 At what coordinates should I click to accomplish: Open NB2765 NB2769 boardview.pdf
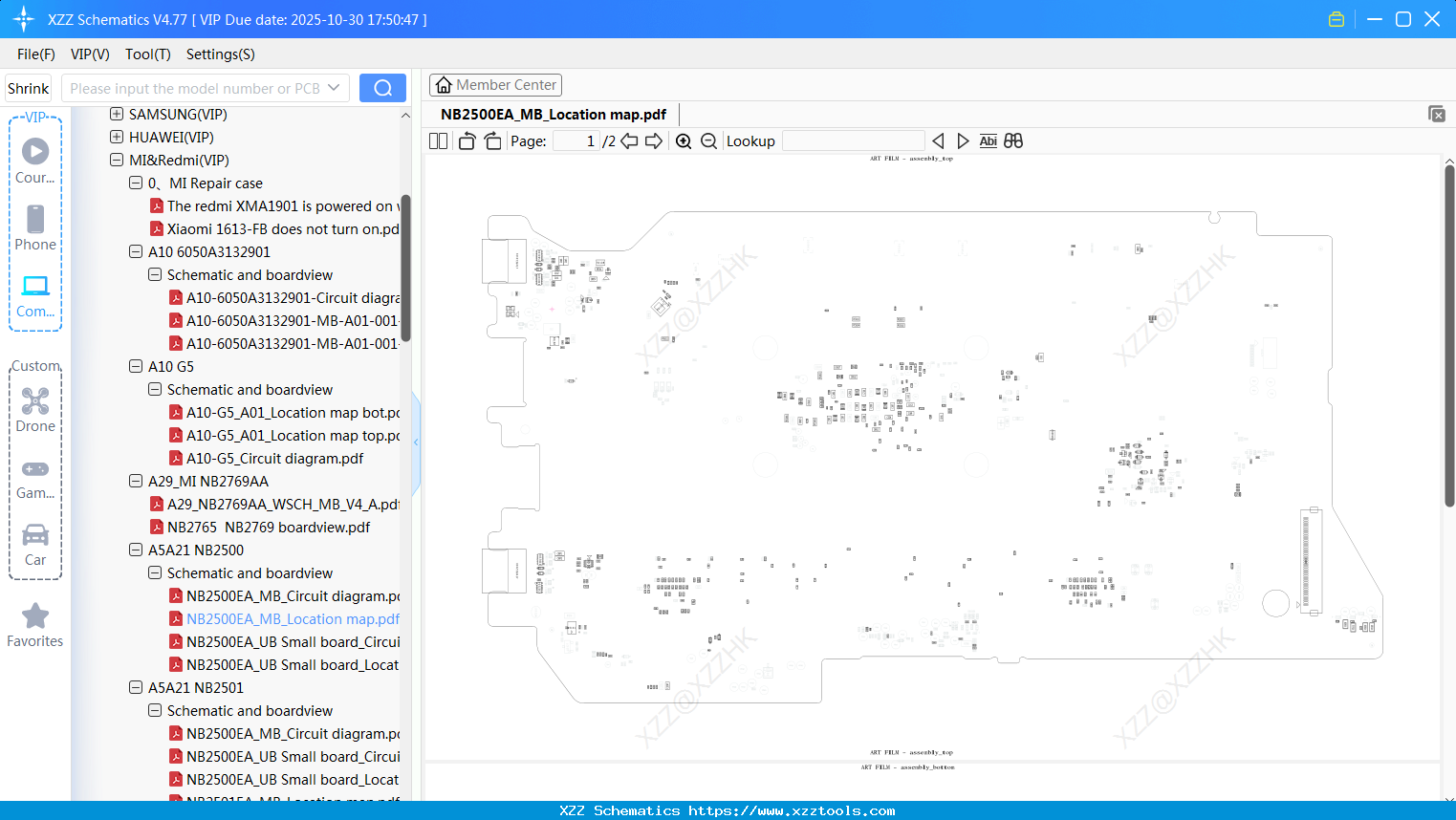click(260, 528)
